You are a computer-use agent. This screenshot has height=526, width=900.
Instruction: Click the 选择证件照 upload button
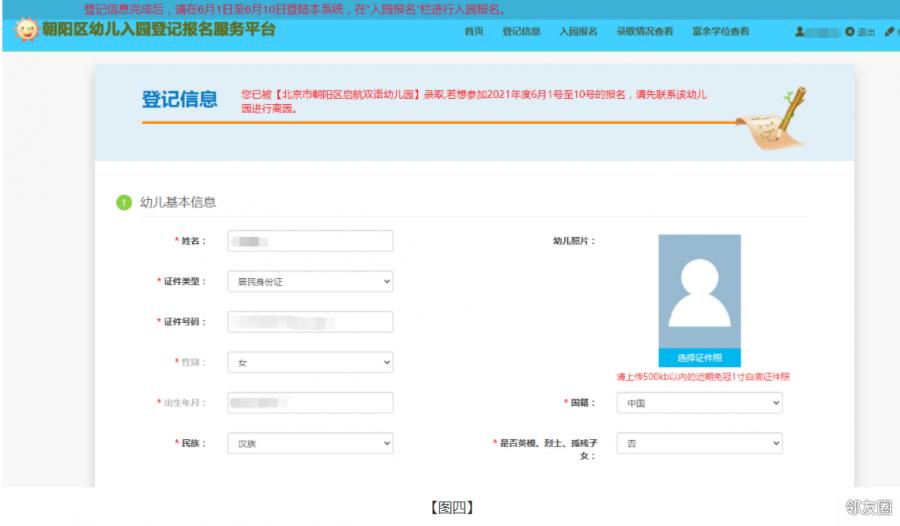pos(699,358)
